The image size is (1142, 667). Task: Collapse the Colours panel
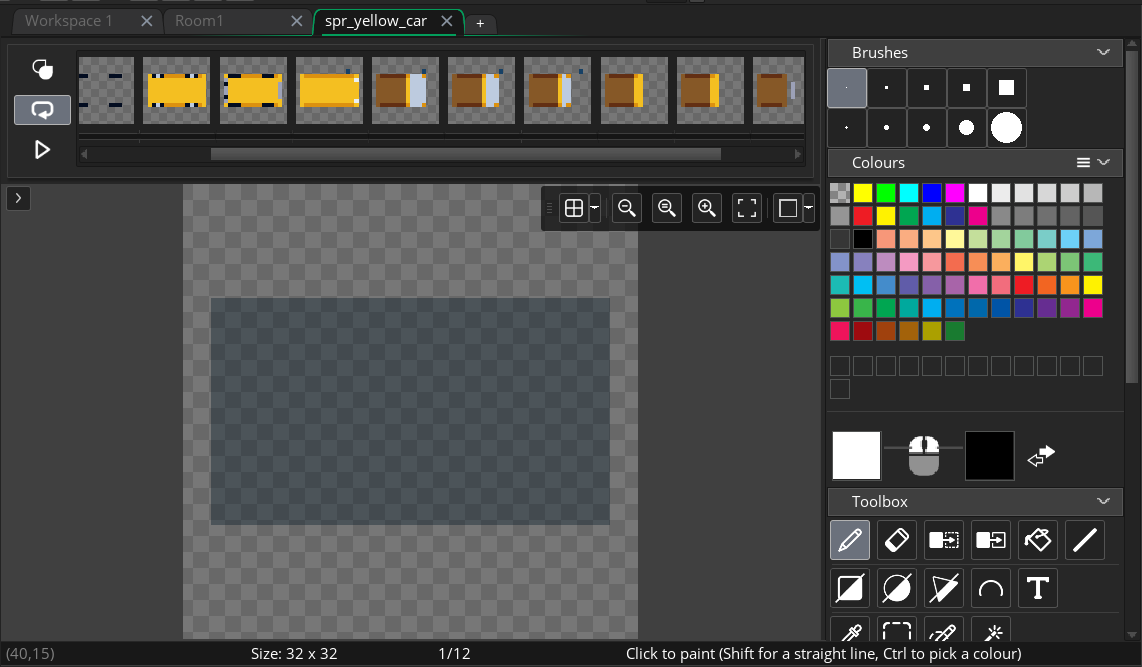tap(1103, 162)
